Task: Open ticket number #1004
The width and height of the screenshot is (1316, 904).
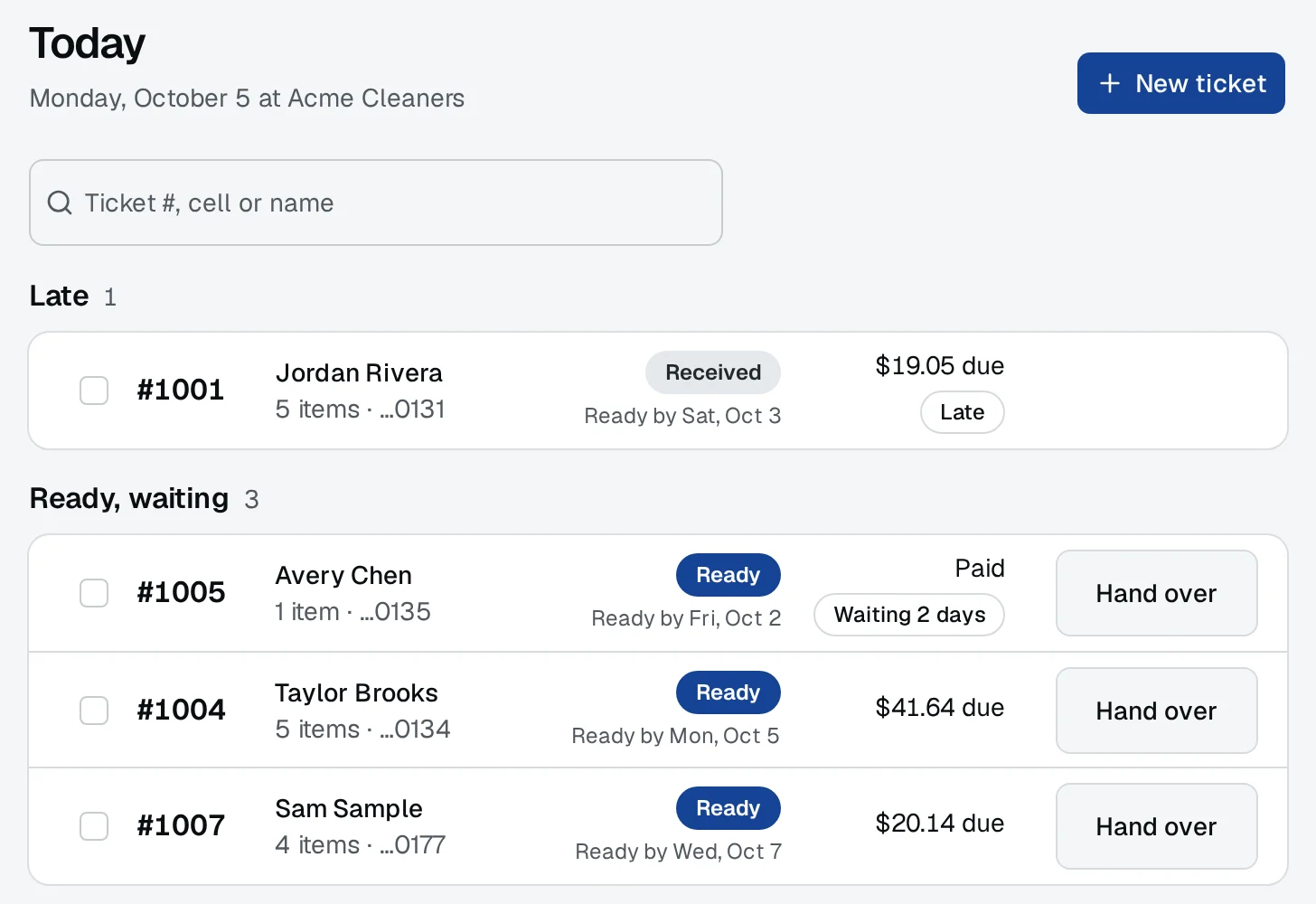Action: [181, 710]
